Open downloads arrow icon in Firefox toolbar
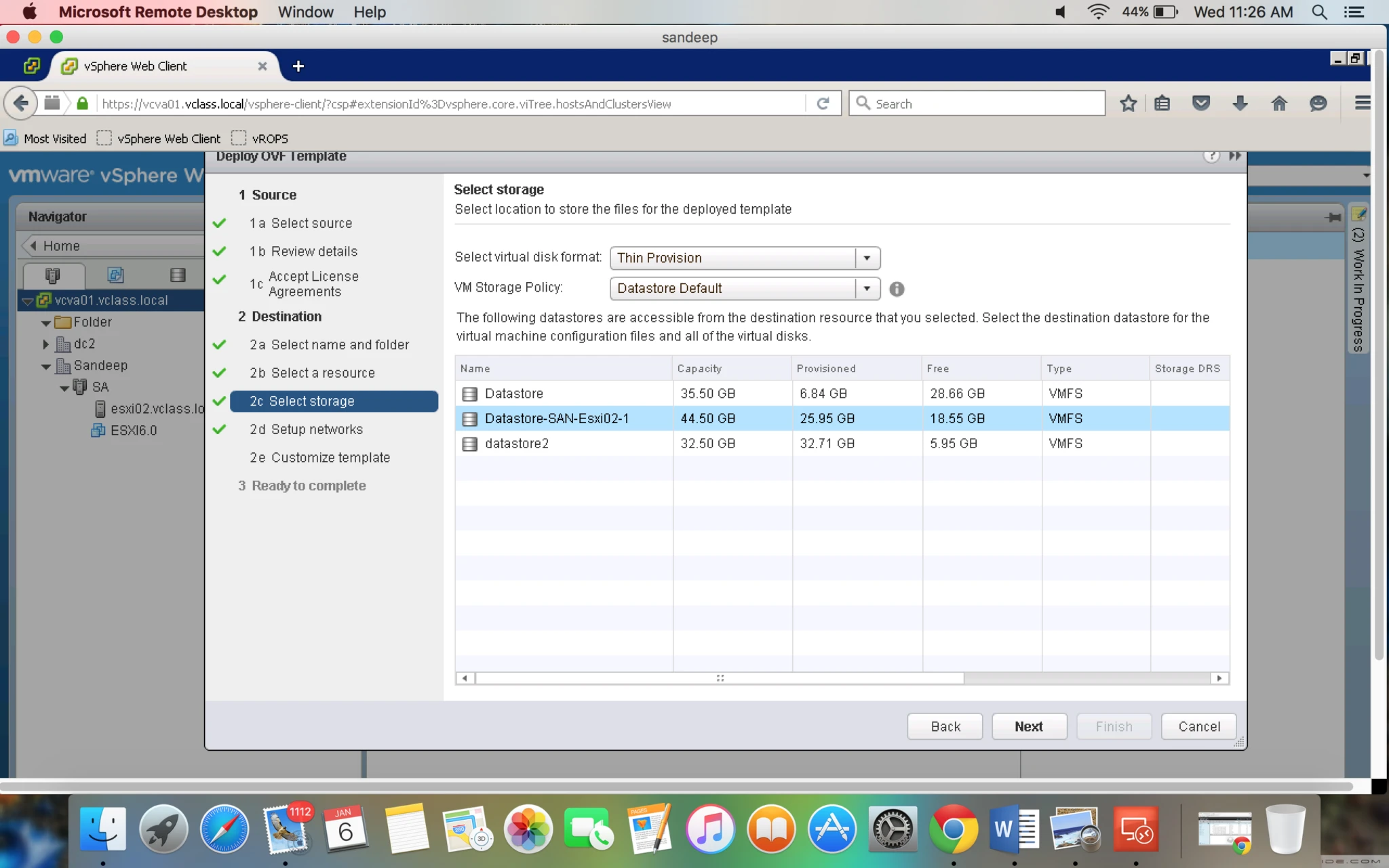Image resolution: width=1389 pixels, height=868 pixels. click(x=1240, y=103)
